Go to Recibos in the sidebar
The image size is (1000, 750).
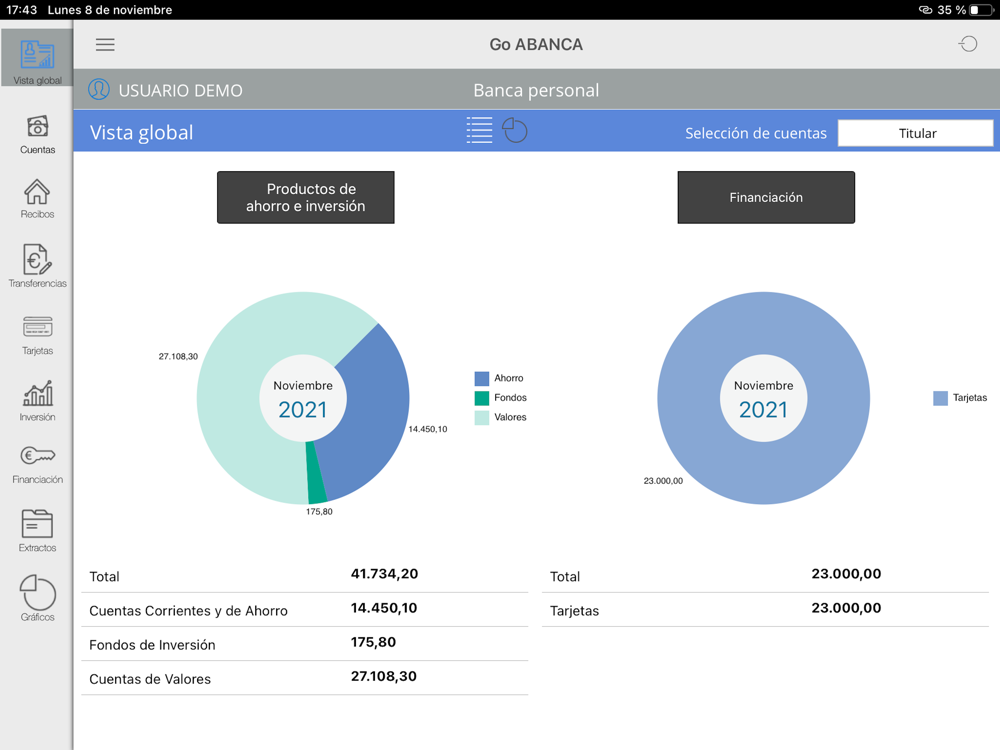point(37,199)
